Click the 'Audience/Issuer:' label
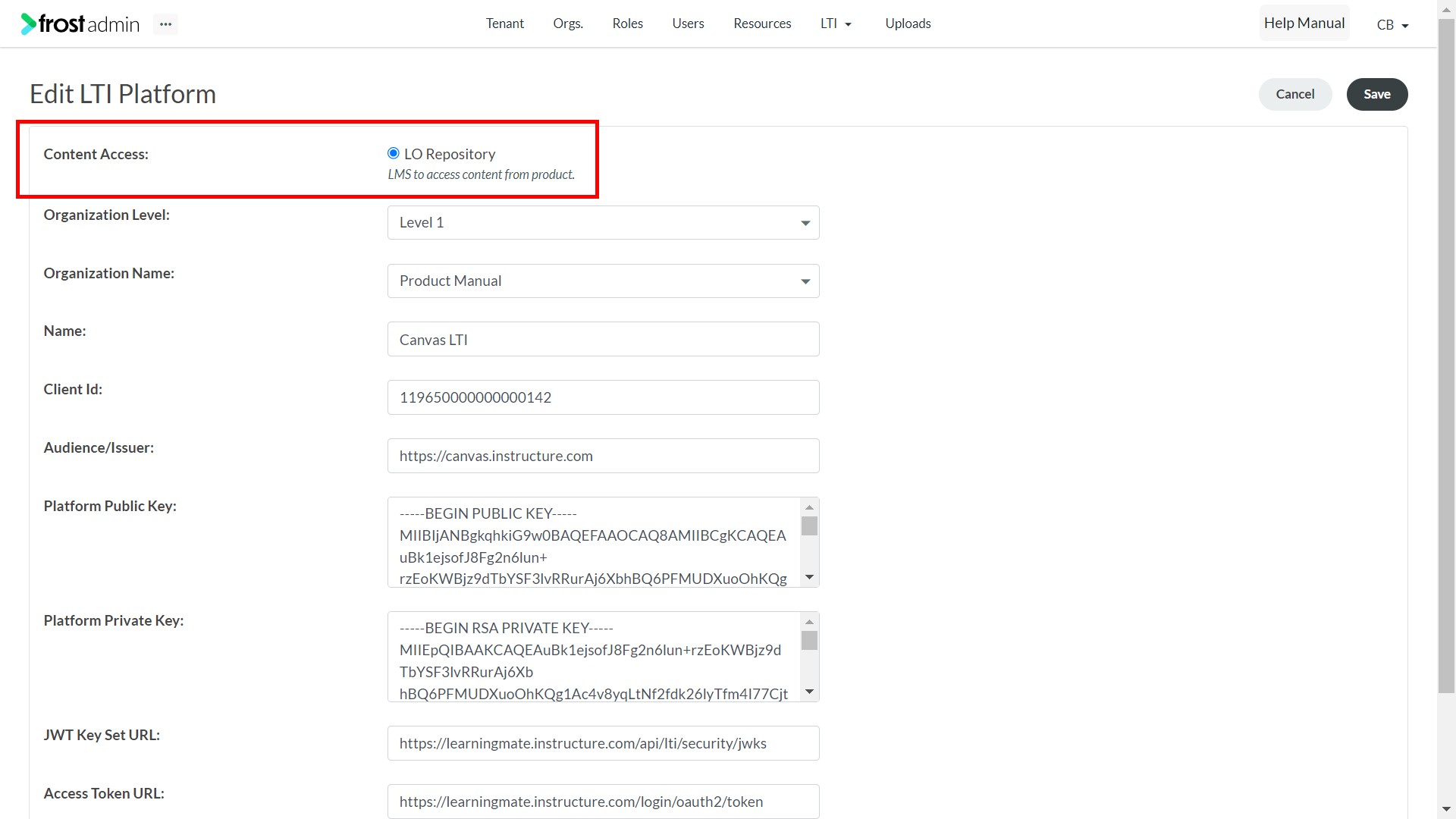The height and width of the screenshot is (819, 1456). pos(99,447)
